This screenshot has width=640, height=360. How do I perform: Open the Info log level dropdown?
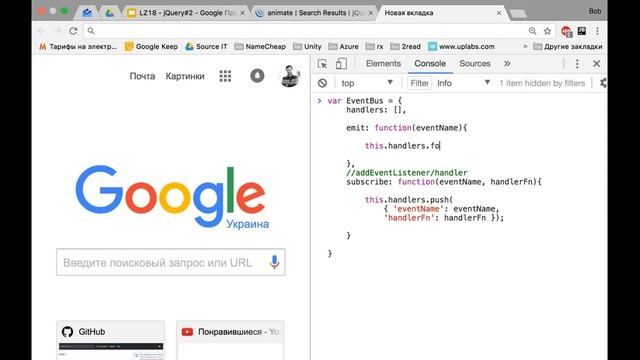pos(463,83)
